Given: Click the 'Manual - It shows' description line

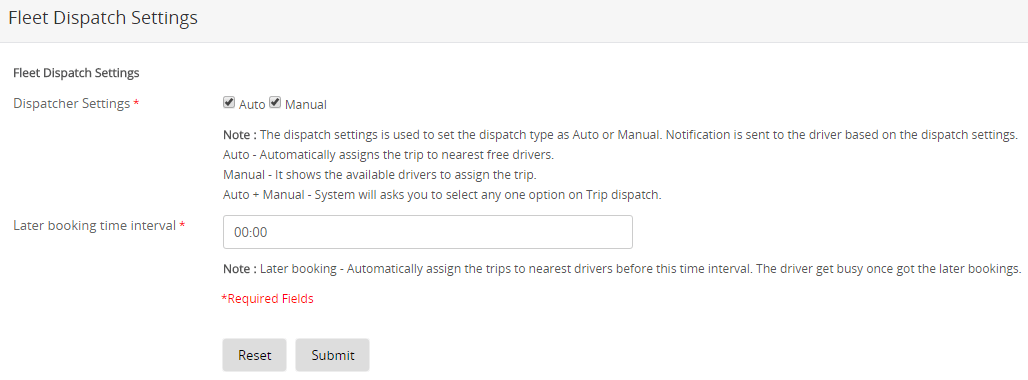Looking at the screenshot, I should 380,175.
